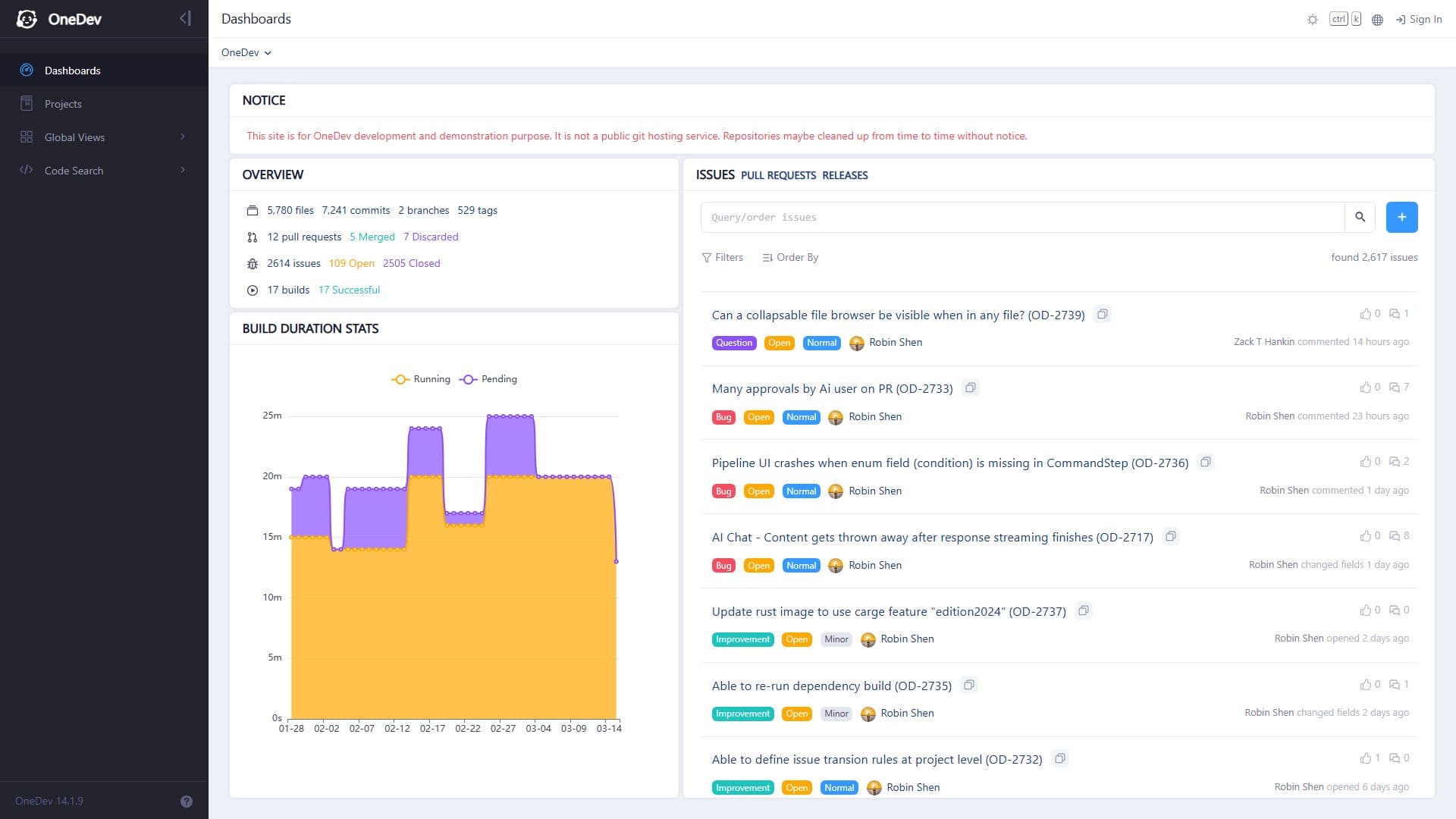The width and height of the screenshot is (1456, 819).
Task: Switch to the Releases tab
Action: click(x=845, y=175)
